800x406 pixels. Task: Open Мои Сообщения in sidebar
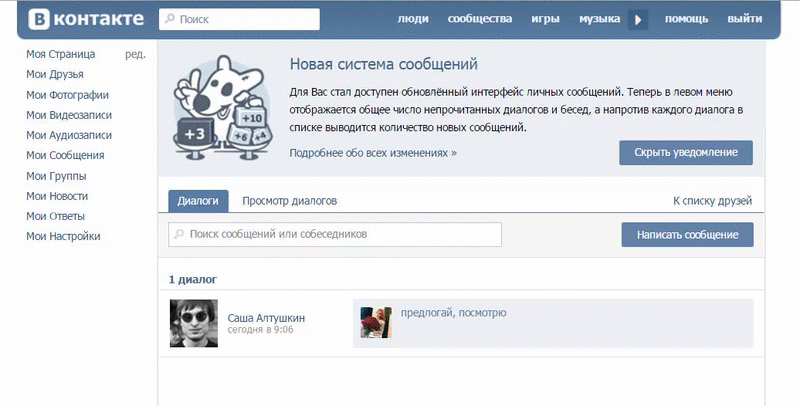click(65, 156)
